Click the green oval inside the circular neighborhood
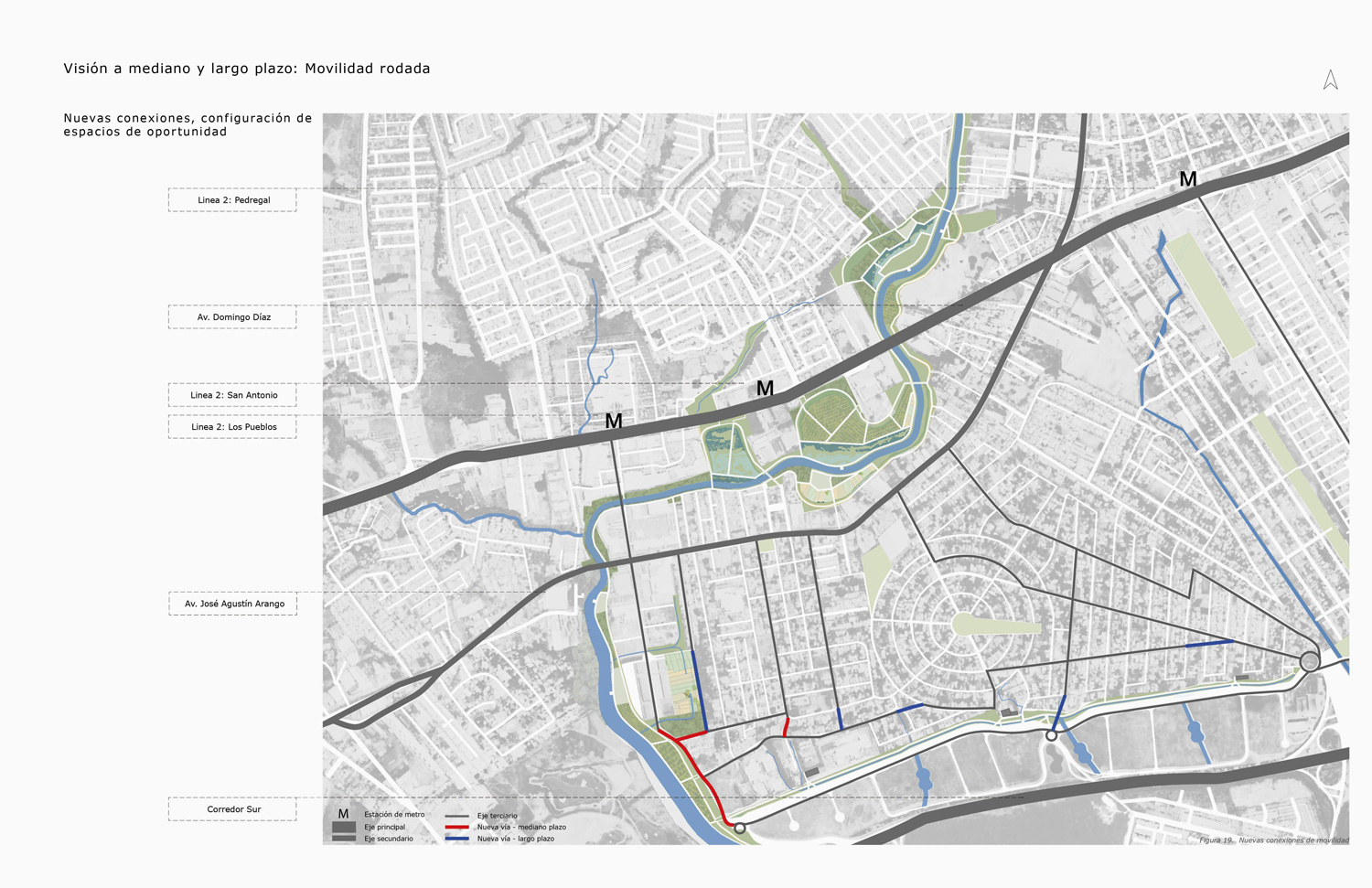This screenshot has width=1372, height=888. pyautogui.click(x=996, y=626)
